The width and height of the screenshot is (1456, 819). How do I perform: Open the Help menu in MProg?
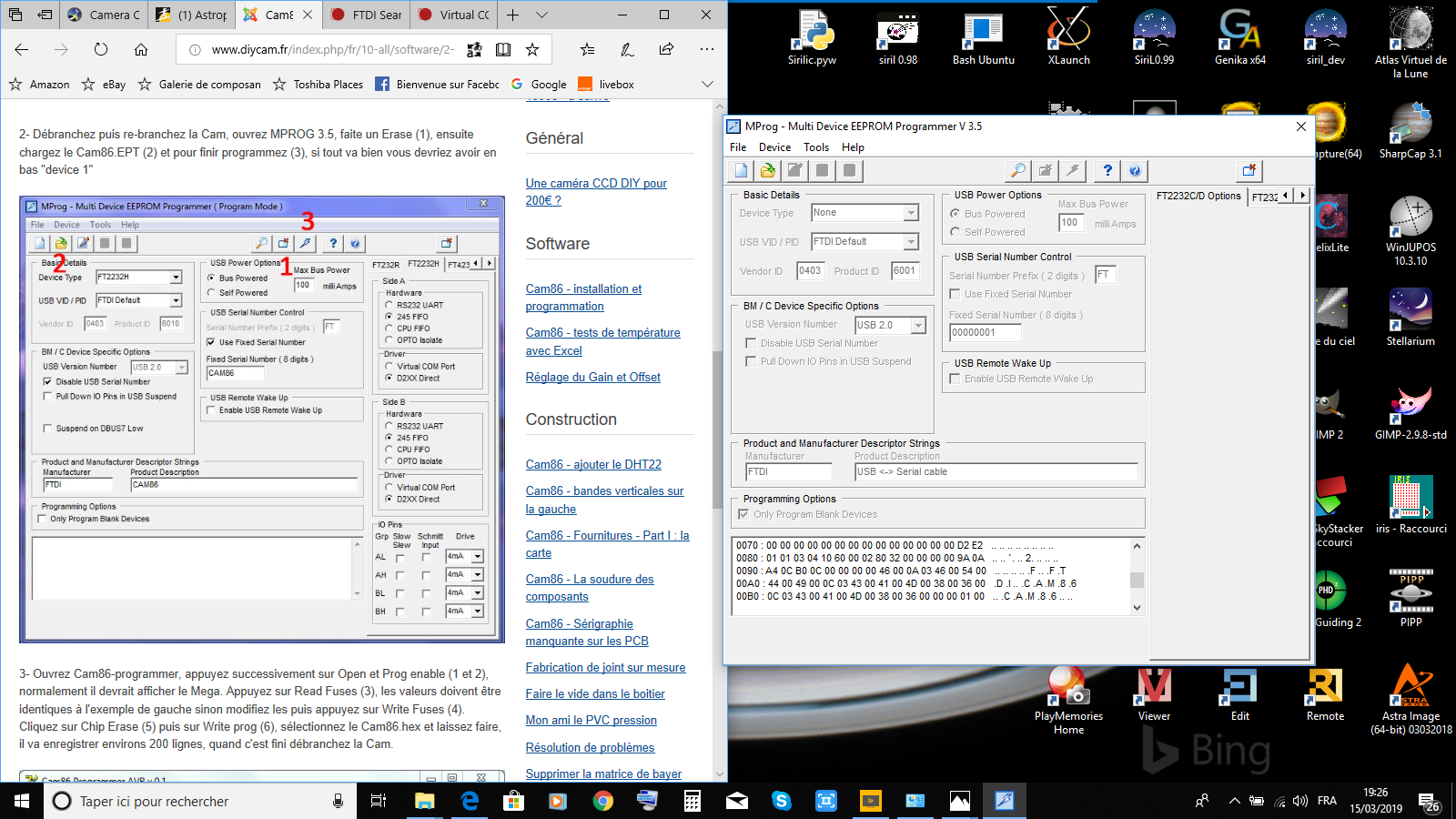coord(853,147)
